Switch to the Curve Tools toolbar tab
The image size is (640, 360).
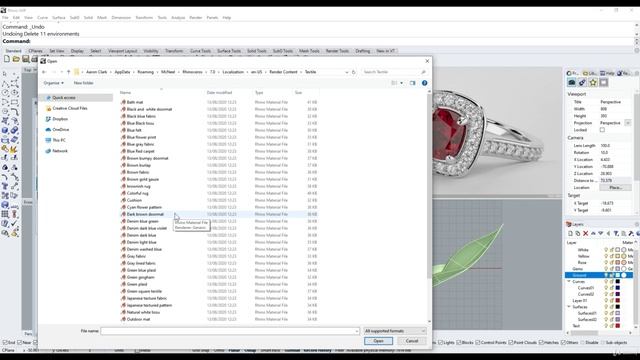coord(200,51)
